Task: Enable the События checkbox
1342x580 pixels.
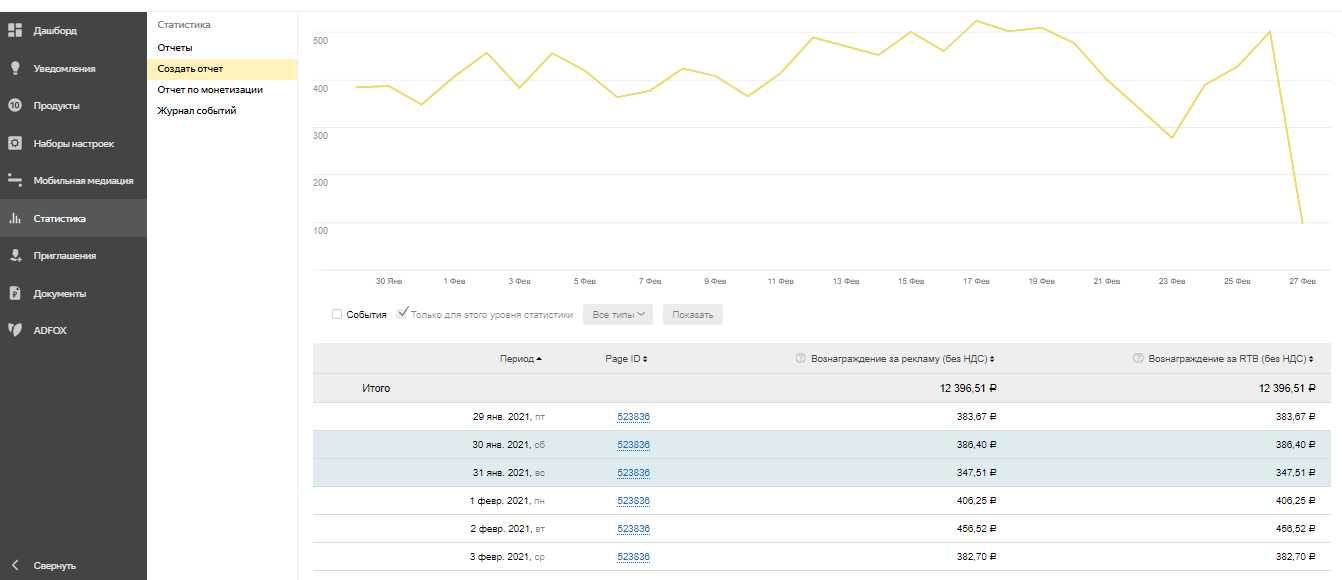Action: 337,314
